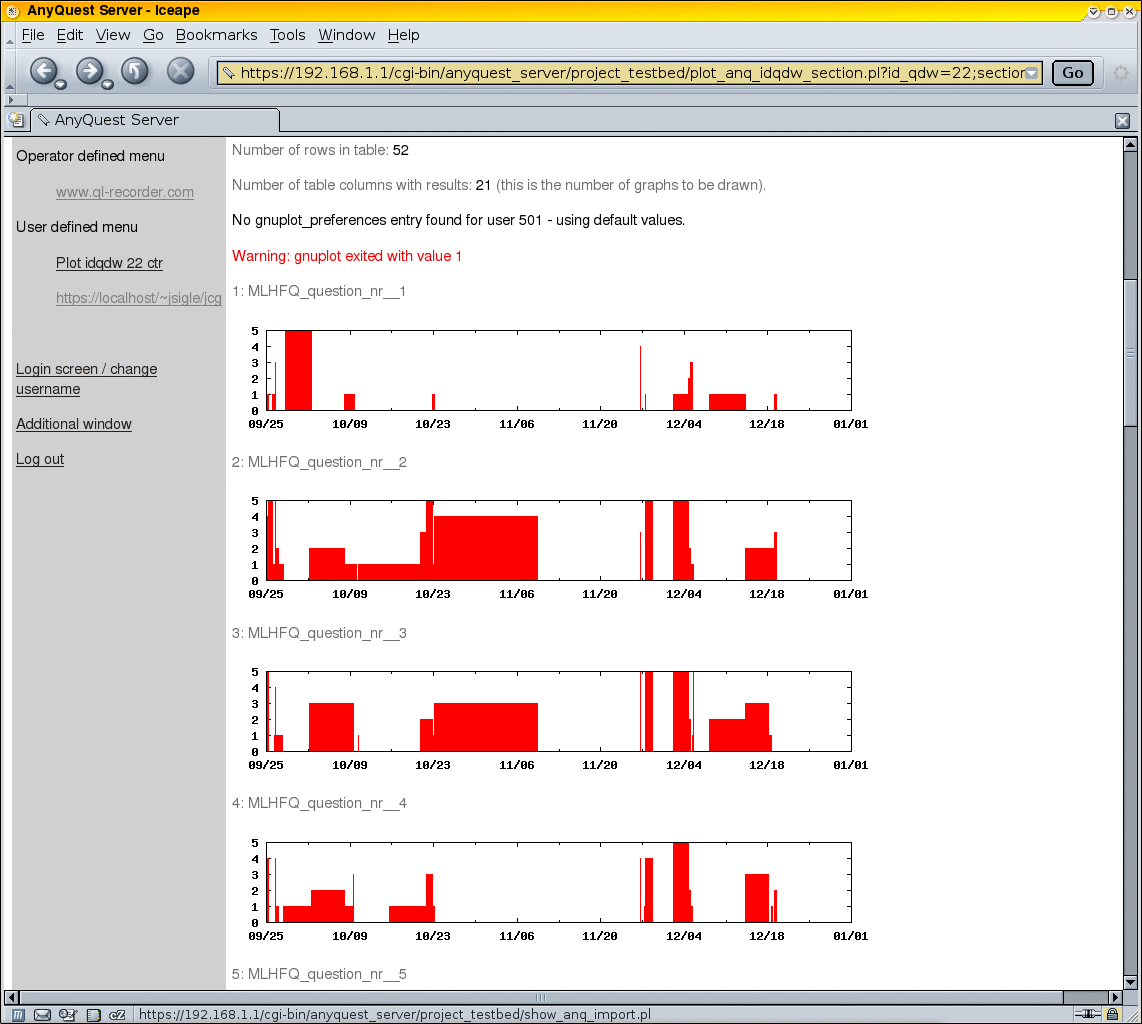This screenshot has height=1024, width=1142.
Task: Go back with the Back arrow button
Action: [43, 71]
